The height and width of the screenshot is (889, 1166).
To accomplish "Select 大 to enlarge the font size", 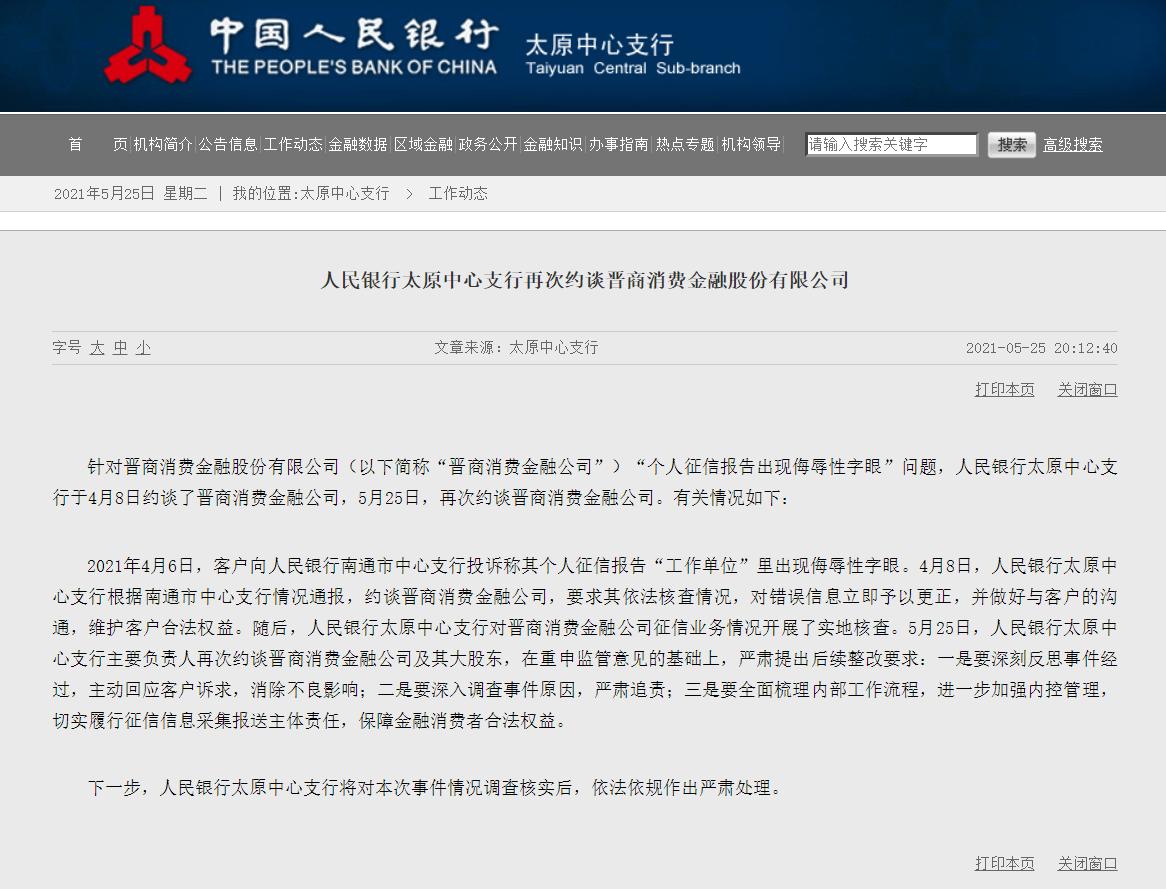I will (98, 347).
